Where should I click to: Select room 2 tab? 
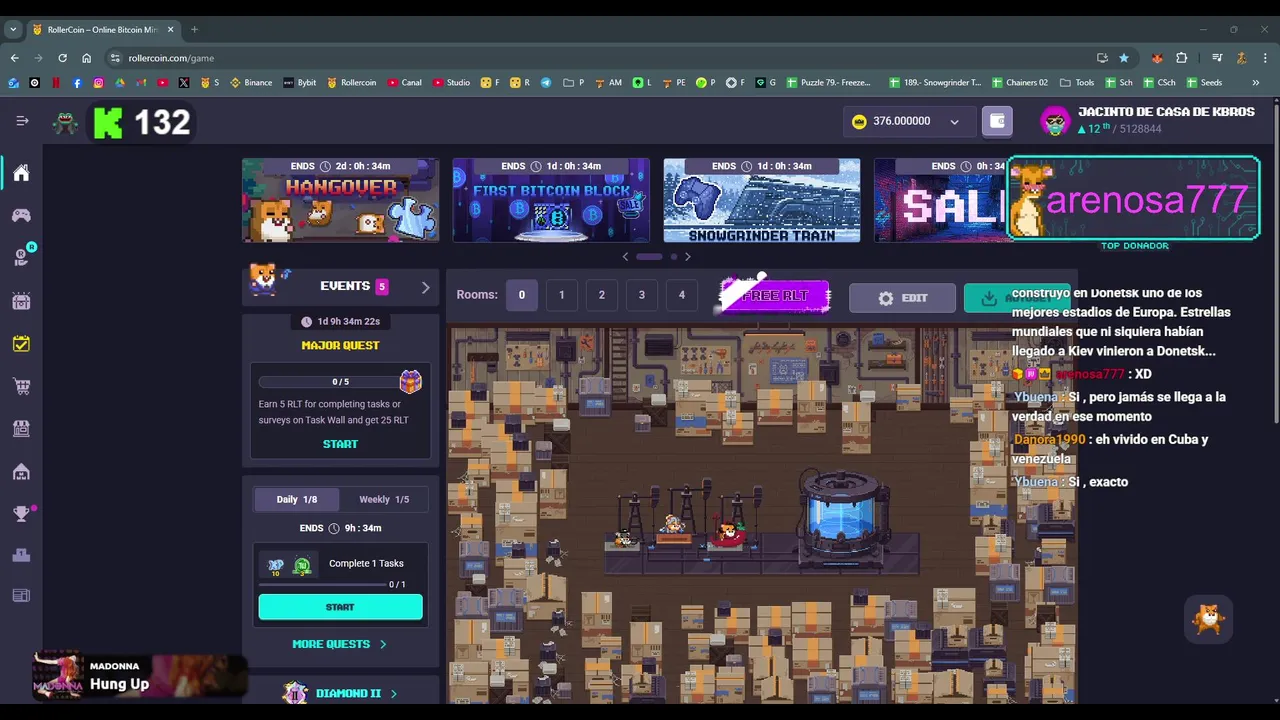click(601, 295)
